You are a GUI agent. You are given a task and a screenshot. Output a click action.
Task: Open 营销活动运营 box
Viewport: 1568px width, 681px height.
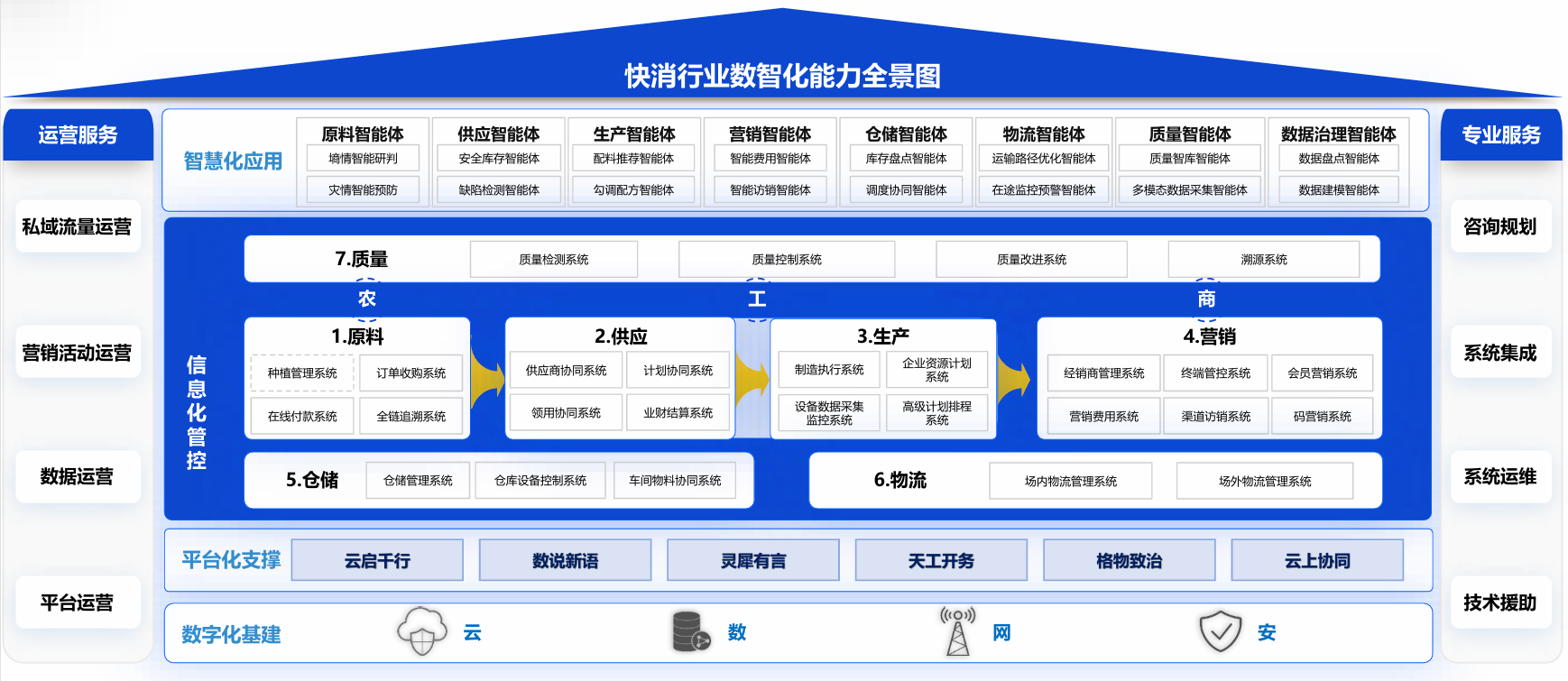point(78,352)
